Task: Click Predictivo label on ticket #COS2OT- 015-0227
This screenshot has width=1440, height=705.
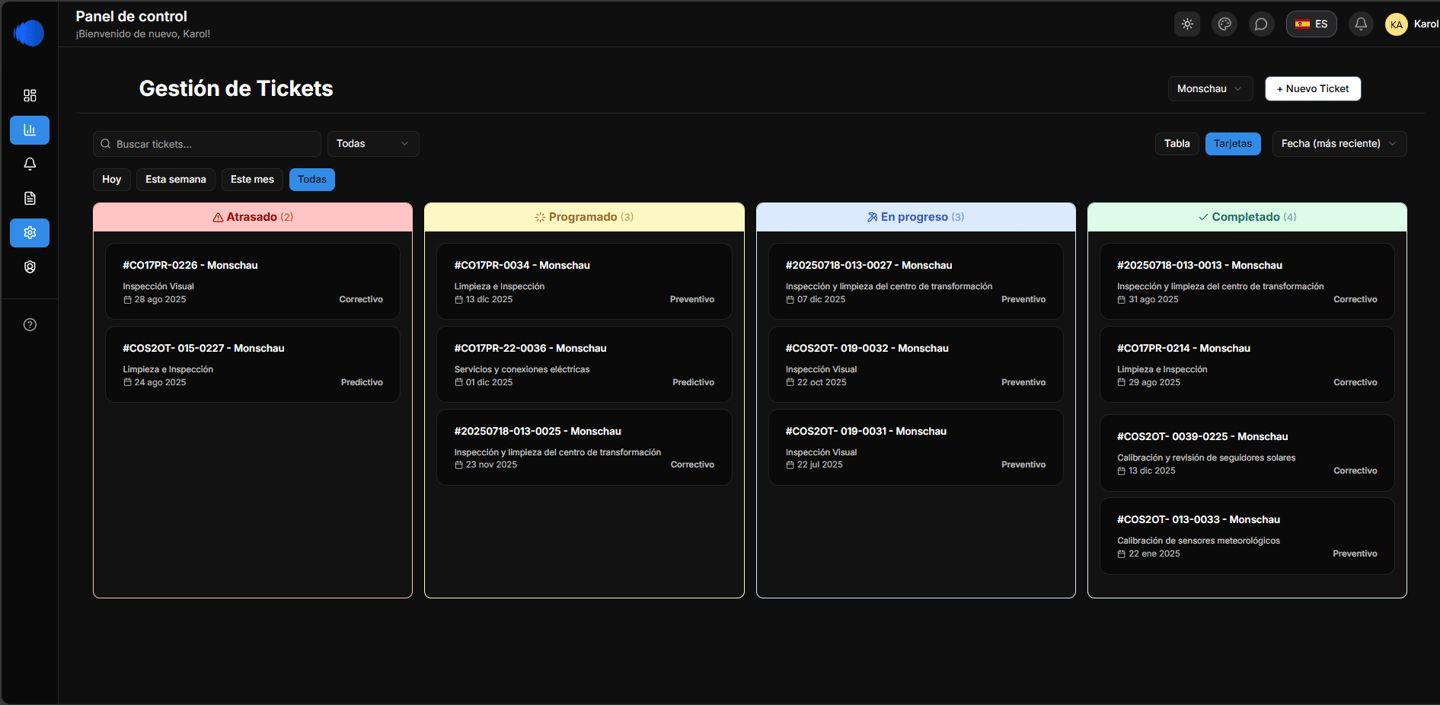Action: (x=362, y=383)
